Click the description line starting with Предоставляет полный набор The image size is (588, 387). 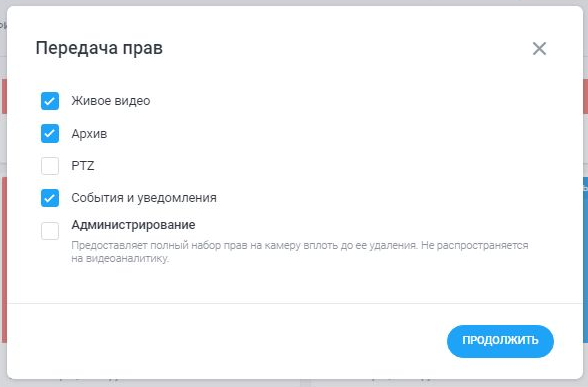[x=300, y=245]
